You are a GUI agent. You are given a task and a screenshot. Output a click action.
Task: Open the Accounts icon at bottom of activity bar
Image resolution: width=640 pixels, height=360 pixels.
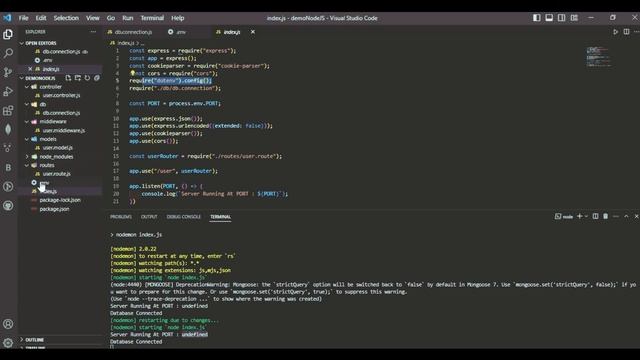click(x=8, y=324)
